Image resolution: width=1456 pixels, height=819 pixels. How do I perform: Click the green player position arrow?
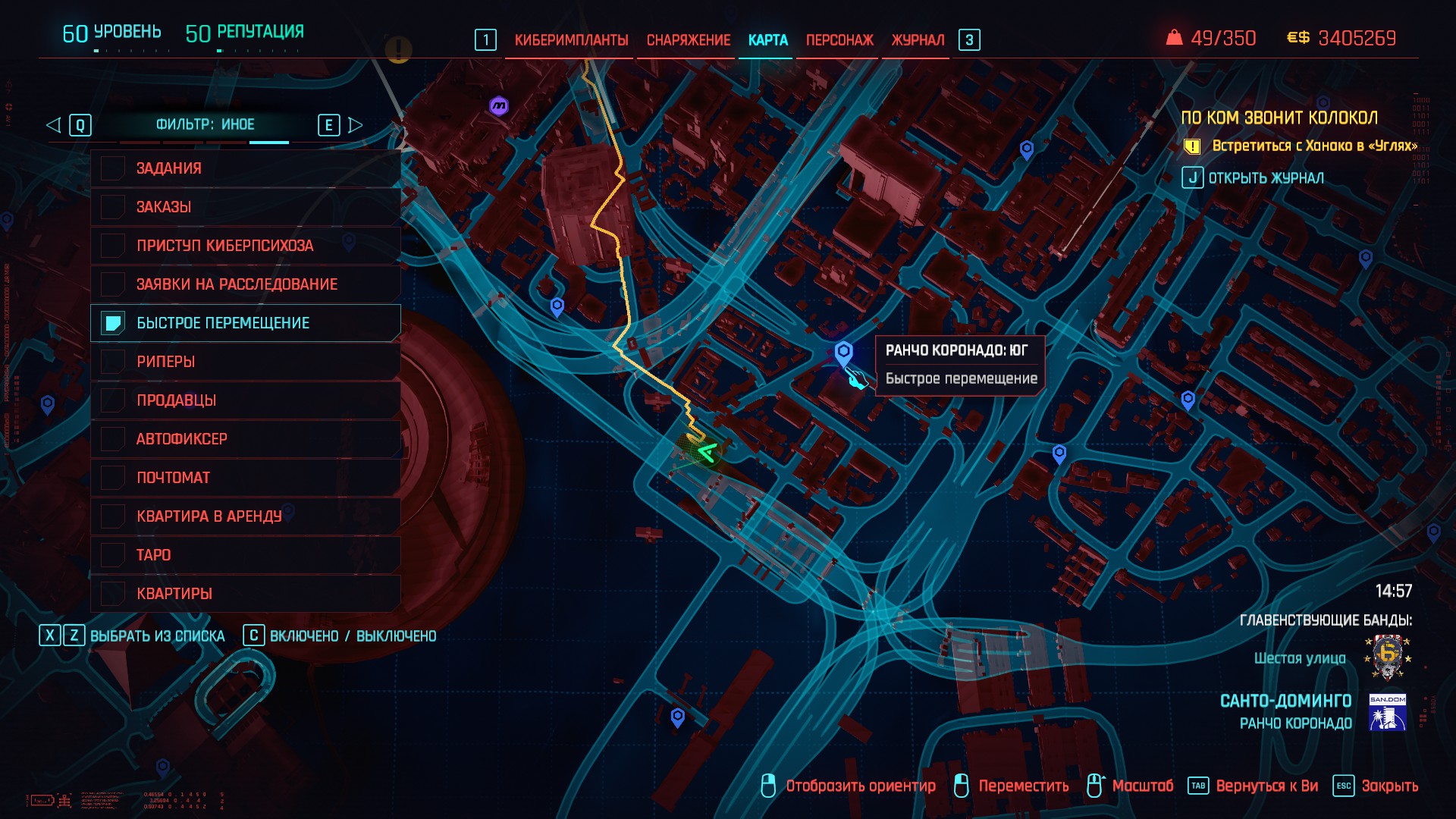click(x=706, y=453)
